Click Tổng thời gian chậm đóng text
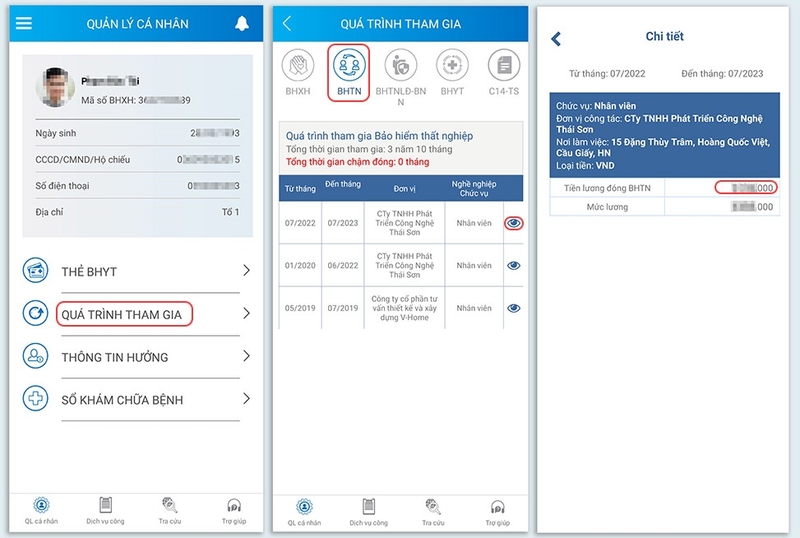Viewport: 800px width, 538px height. (x=358, y=162)
